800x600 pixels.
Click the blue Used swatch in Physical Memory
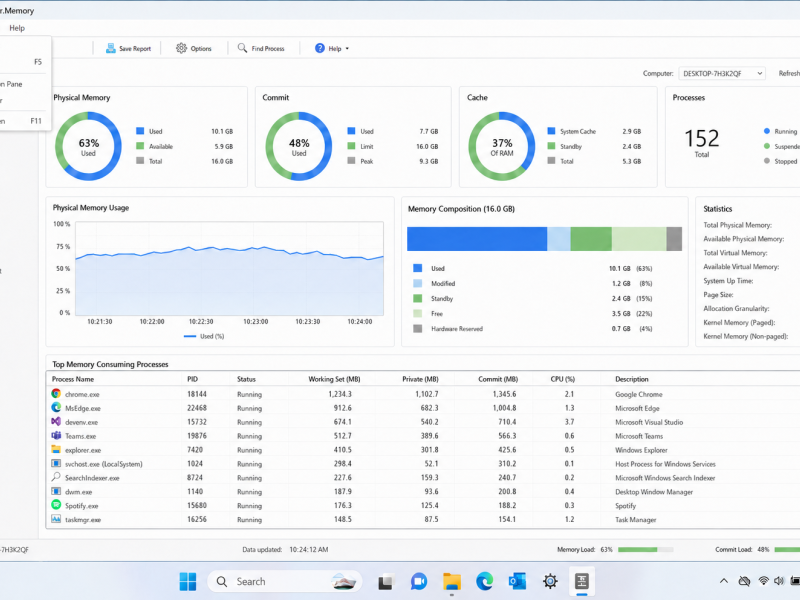coord(140,131)
